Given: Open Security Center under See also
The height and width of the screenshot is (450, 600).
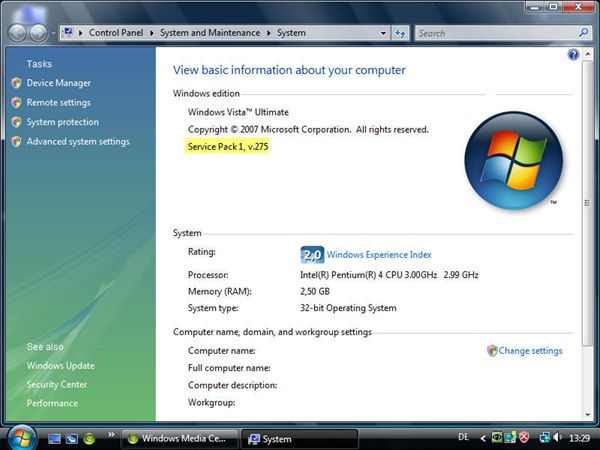Looking at the screenshot, I should click(x=57, y=385).
